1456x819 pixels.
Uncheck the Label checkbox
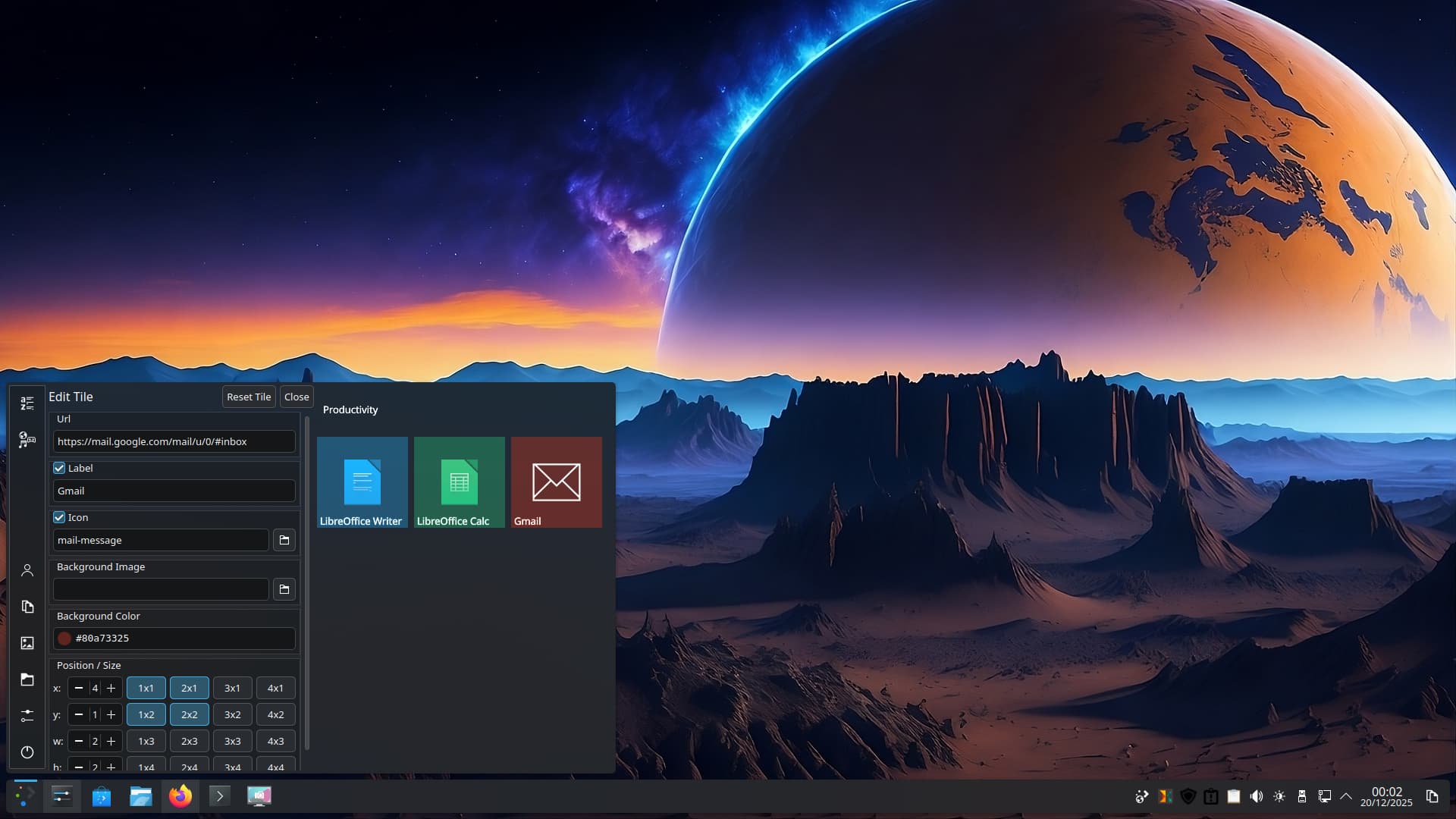tap(59, 468)
